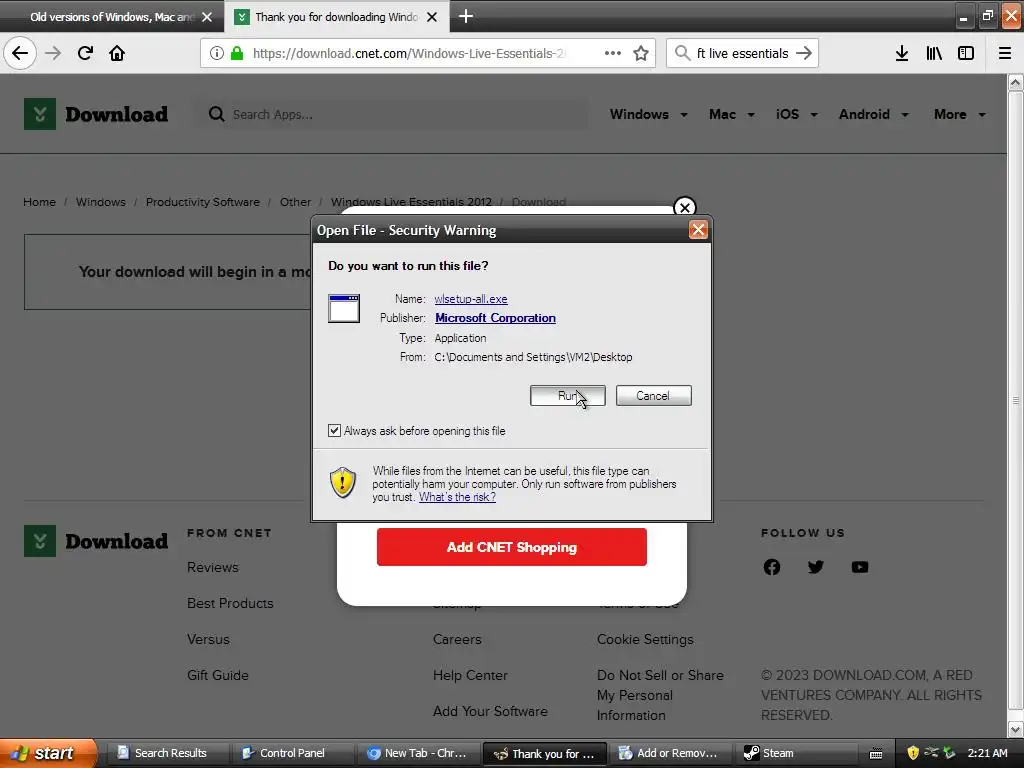
Task: Click the on-screen keyboard tray icon
Action: pyautogui.click(x=876, y=754)
